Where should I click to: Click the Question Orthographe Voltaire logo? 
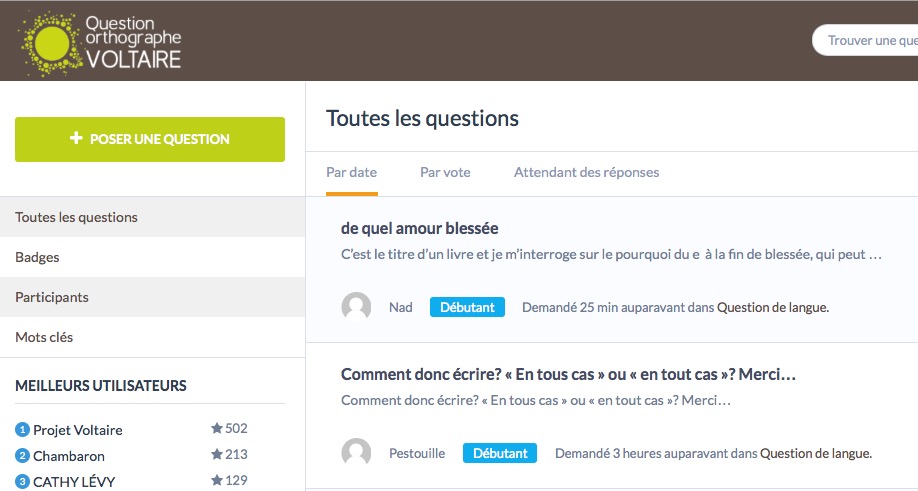click(x=102, y=41)
